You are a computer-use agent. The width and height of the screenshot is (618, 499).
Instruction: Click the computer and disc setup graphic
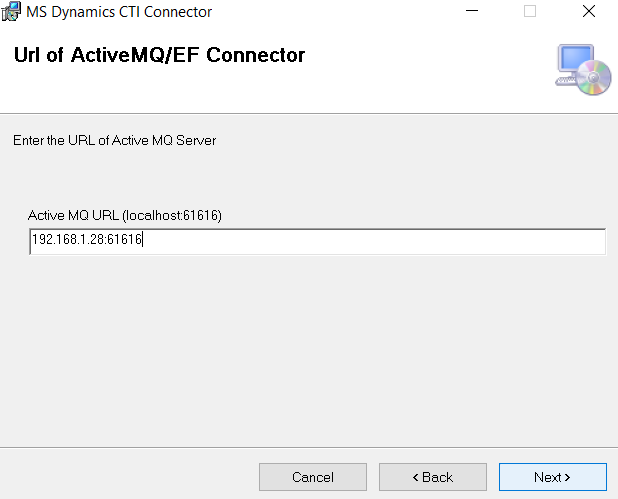point(583,69)
